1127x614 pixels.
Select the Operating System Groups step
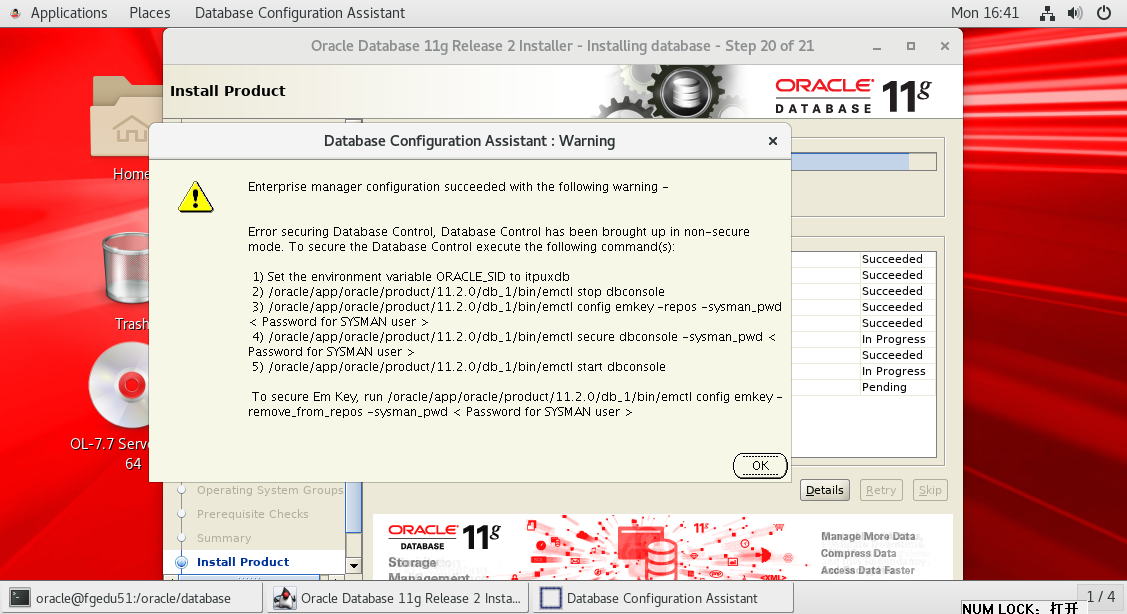(270, 490)
